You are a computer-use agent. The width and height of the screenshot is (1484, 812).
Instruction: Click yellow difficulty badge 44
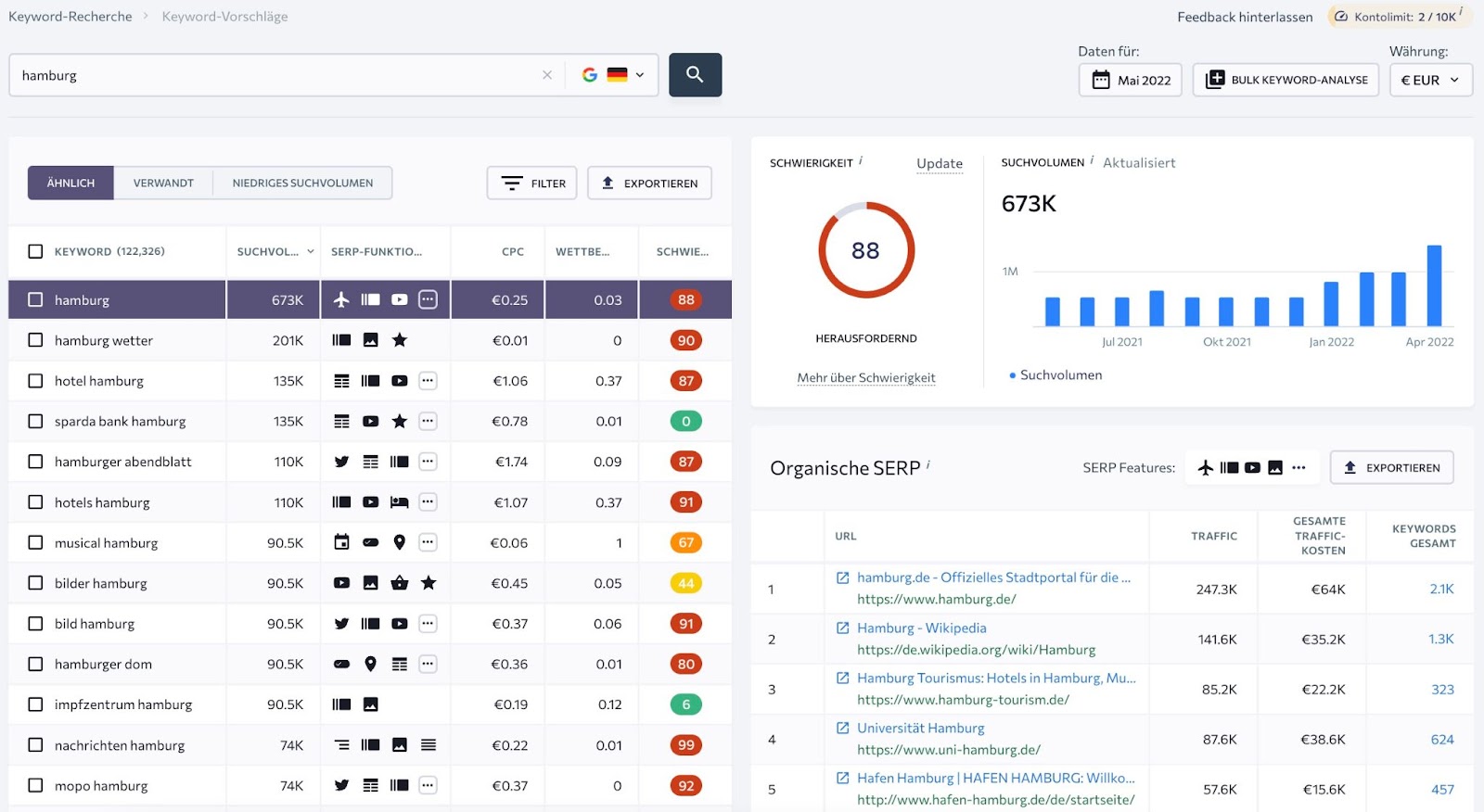(x=686, y=583)
